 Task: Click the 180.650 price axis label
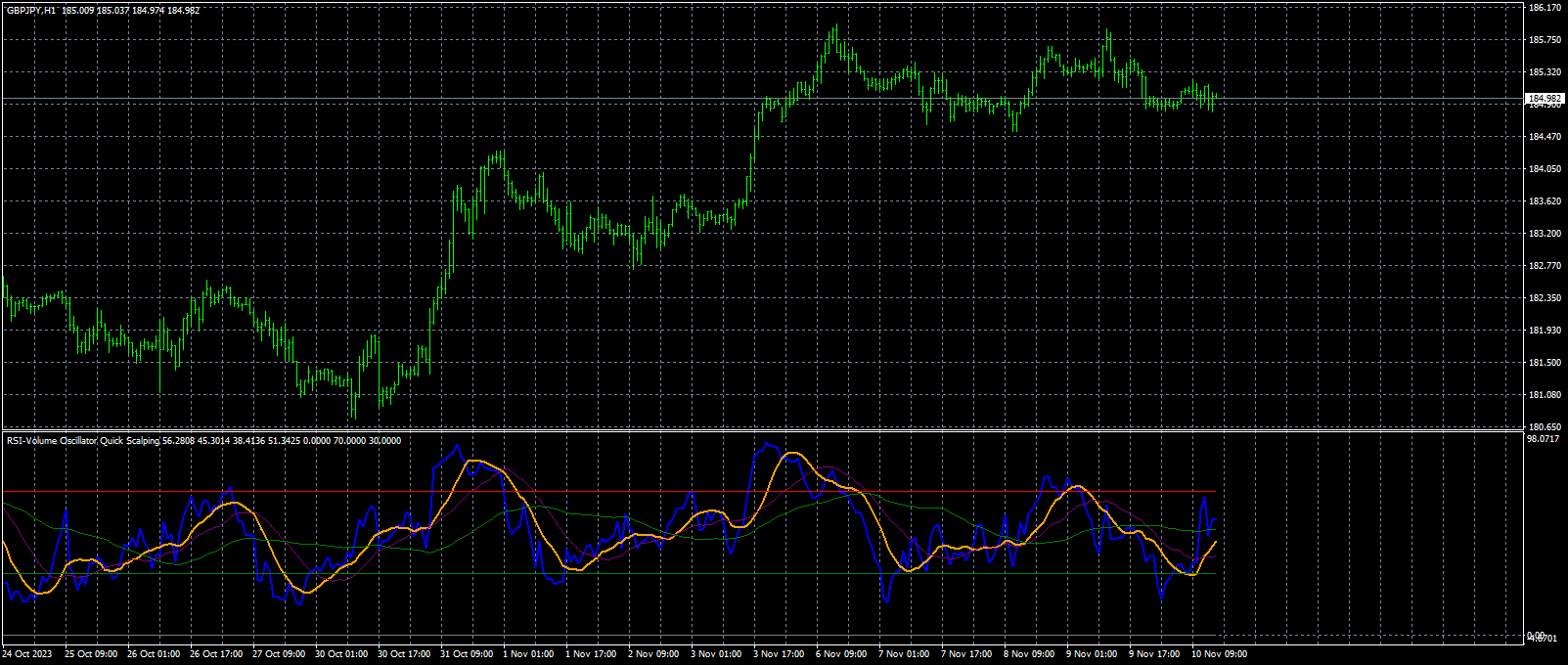[1545, 427]
